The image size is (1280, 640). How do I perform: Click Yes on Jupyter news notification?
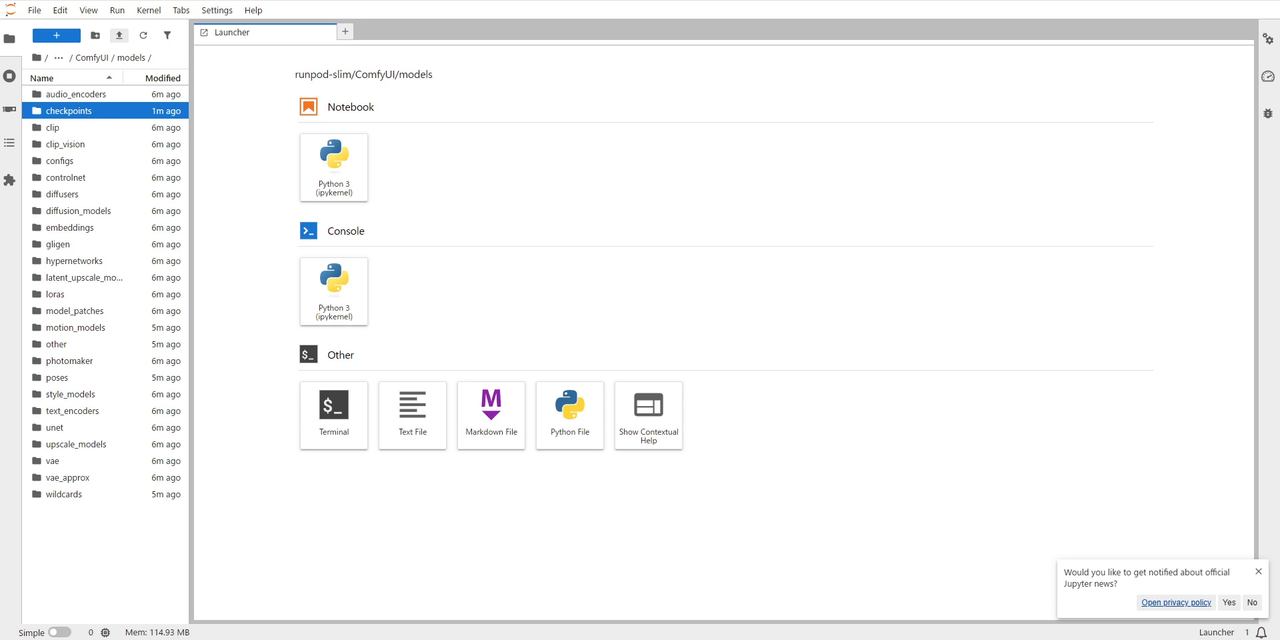(x=1229, y=602)
